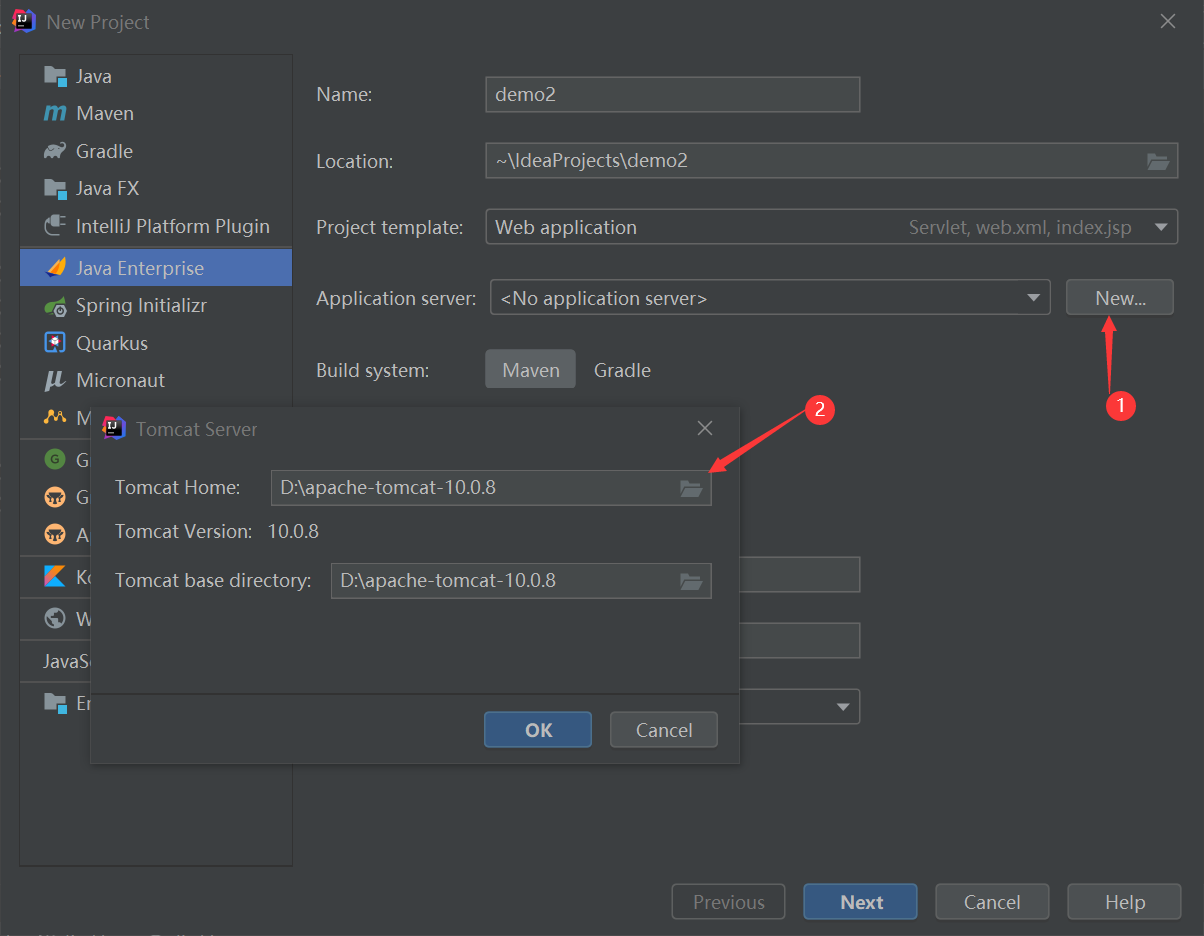Click Project template label
1204x936 pixels.
[390, 227]
